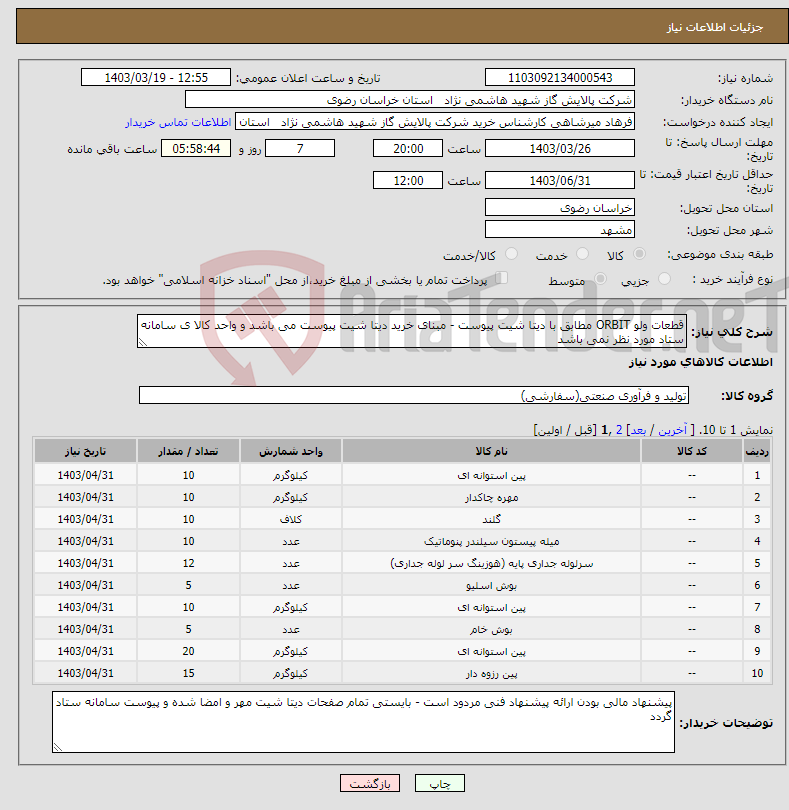
Task: Select the خدمت radio button
Action: point(582,254)
